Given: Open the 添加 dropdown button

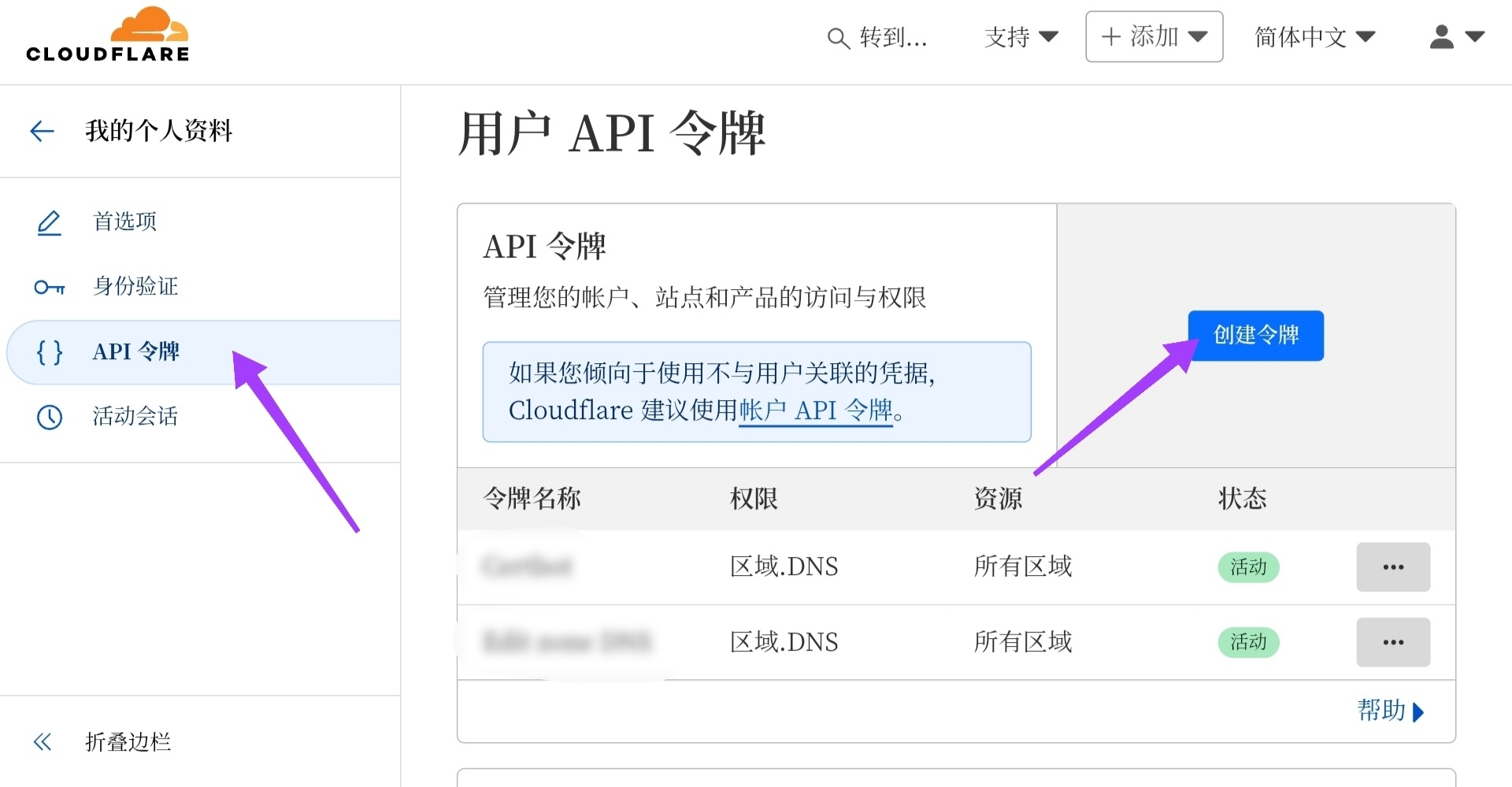Looking at the screenshot, I should (1154, 37).
